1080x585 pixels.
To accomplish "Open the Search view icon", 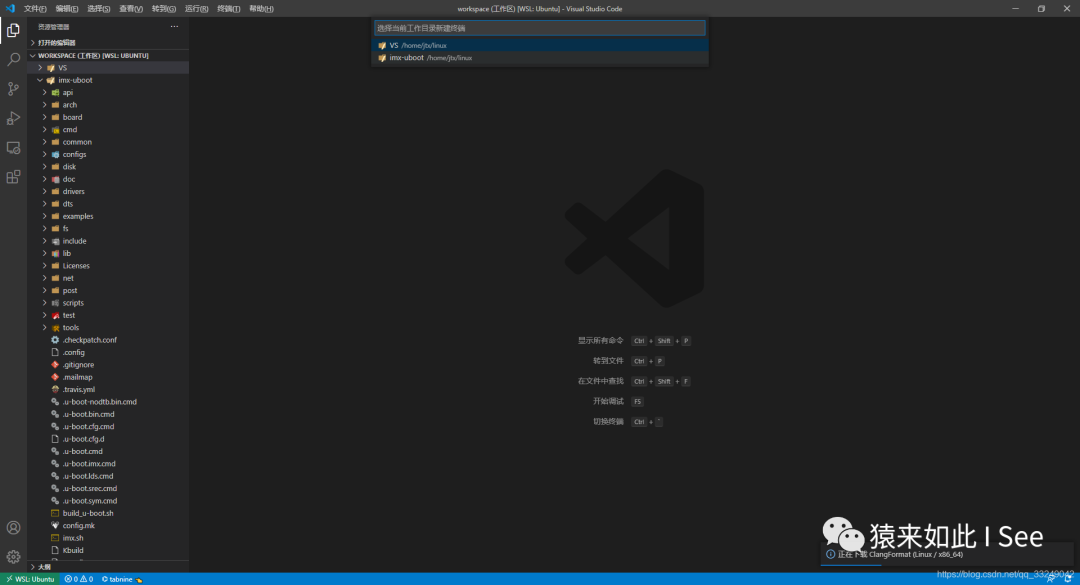I will (13, 60).
